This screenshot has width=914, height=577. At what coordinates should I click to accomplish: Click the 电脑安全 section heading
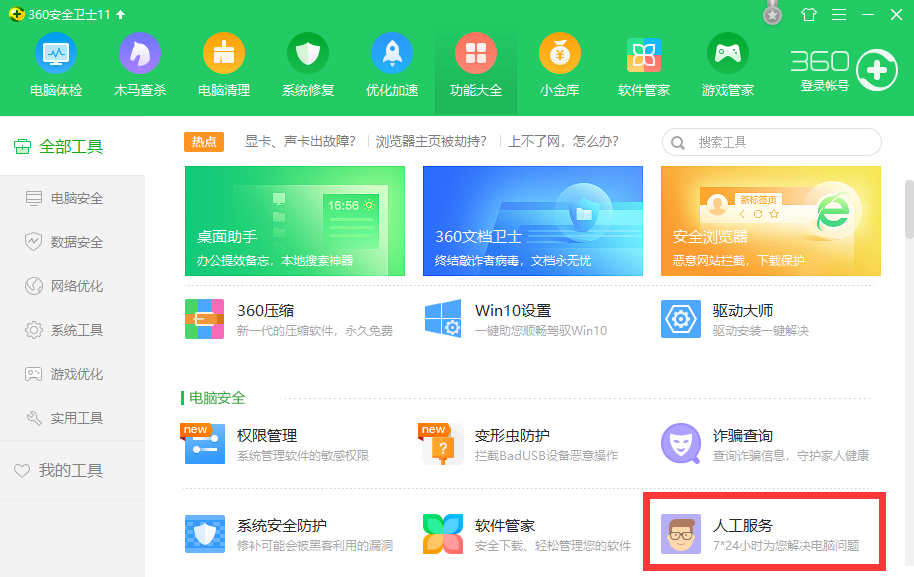pos(217,398)
